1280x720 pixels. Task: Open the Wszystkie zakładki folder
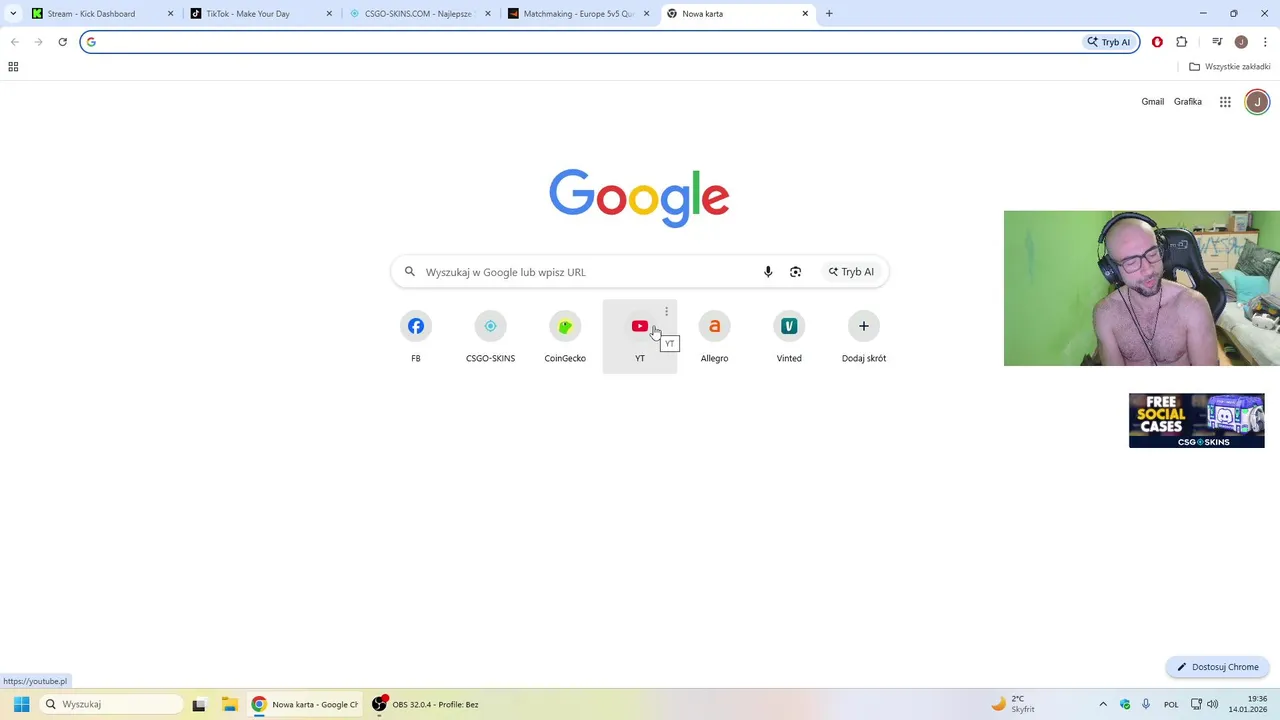pyautogui.click(x=1229, y=67)
